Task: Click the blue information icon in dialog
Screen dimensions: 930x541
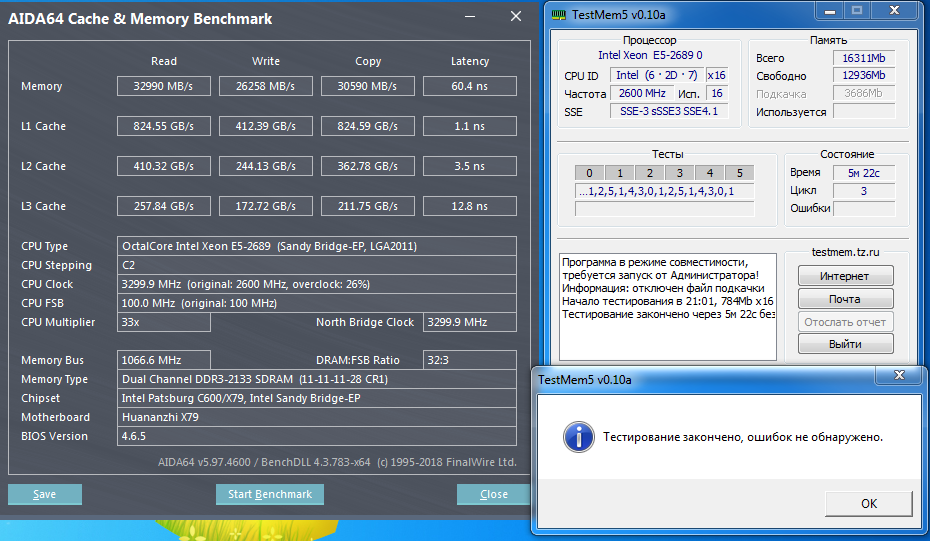Action: point(578,437)
